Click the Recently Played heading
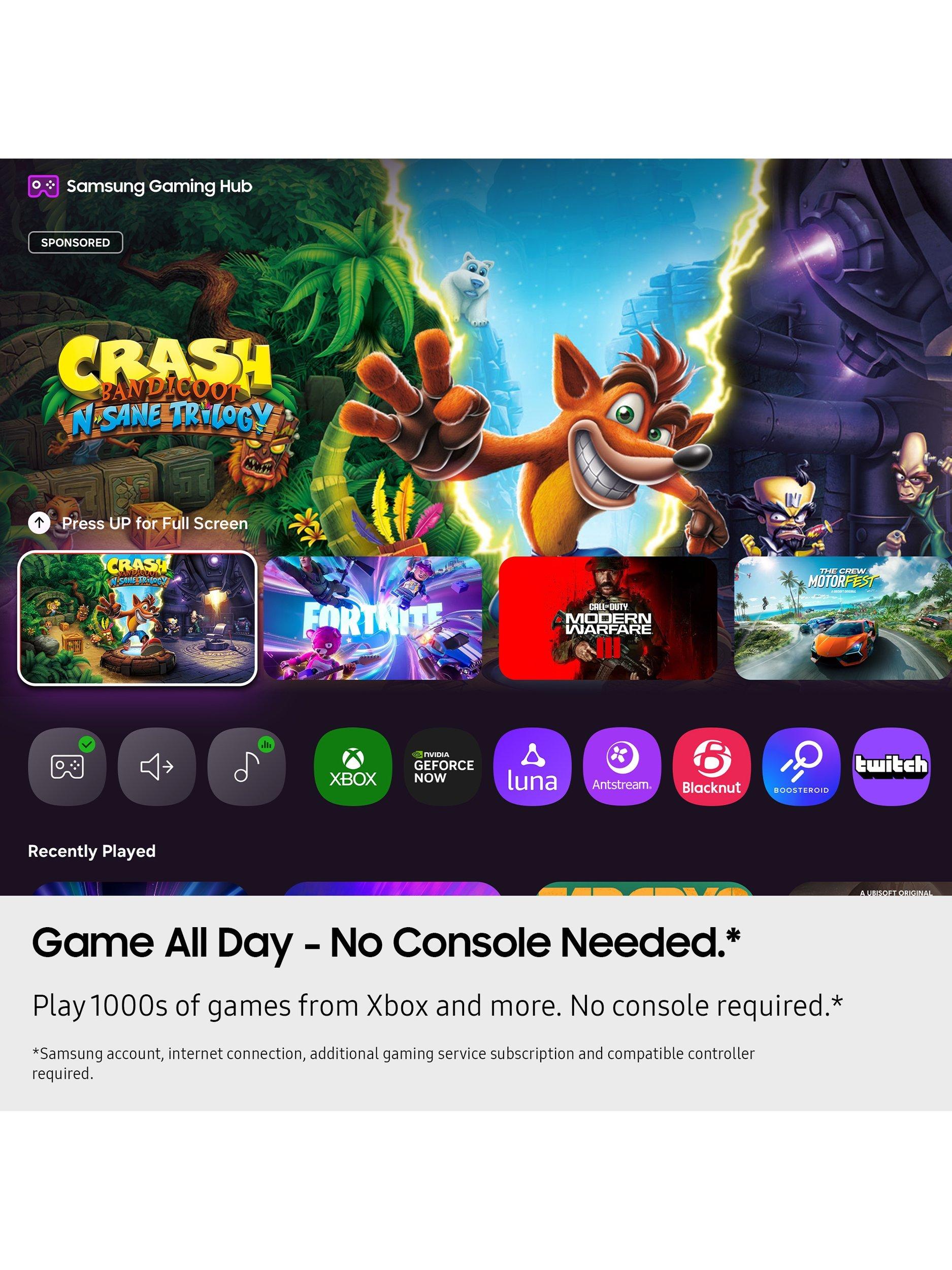 click(92, 851)
